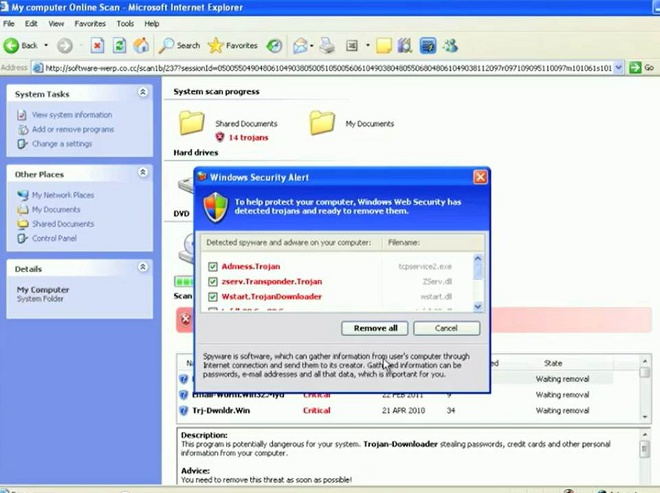Image resolution: width=660 pixels, height=493 pixels.
Task: Click the tcpservice2.exe filename
Action: (x=425, y=266)
